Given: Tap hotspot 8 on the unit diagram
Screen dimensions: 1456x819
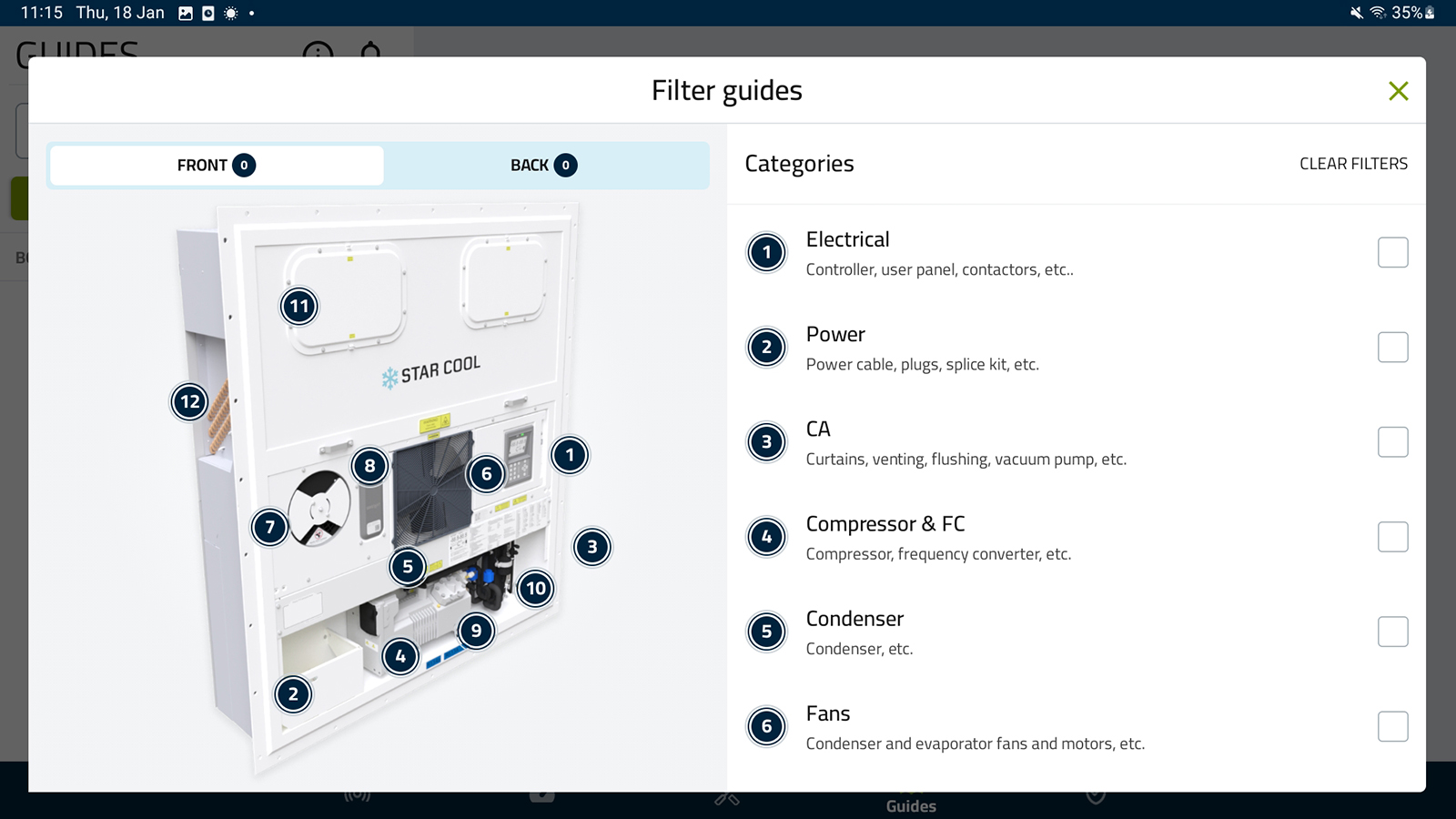Looking at the screenshot, I should (369, 466).
